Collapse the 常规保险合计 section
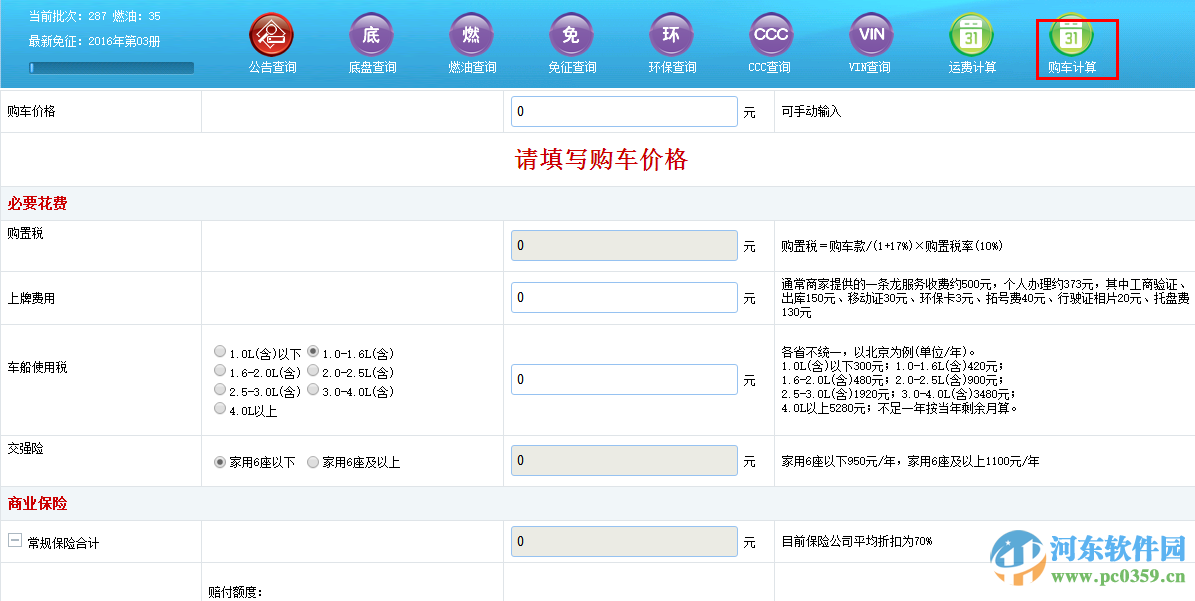This screenshot has height=601, width=1195. (13, 539)
